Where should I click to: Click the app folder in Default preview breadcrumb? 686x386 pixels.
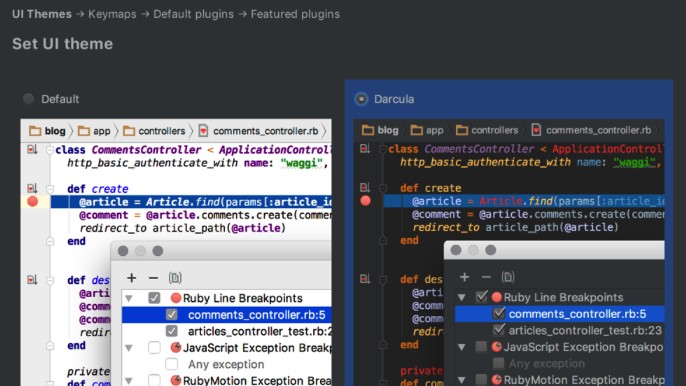(94, 131)
